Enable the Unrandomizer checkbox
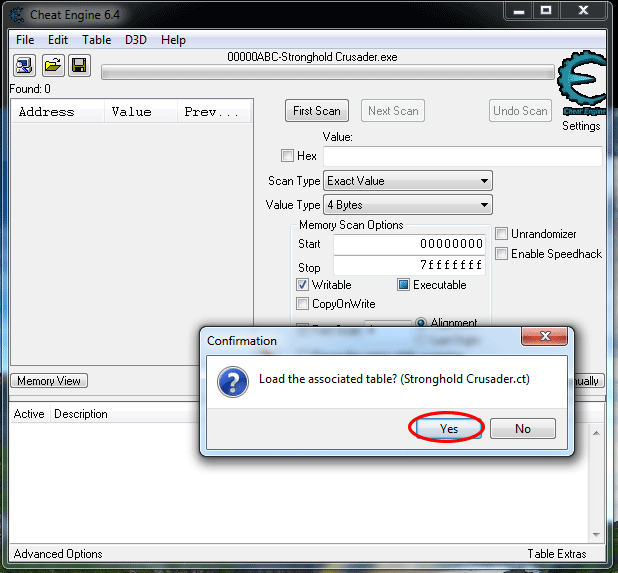 [501, 234]
